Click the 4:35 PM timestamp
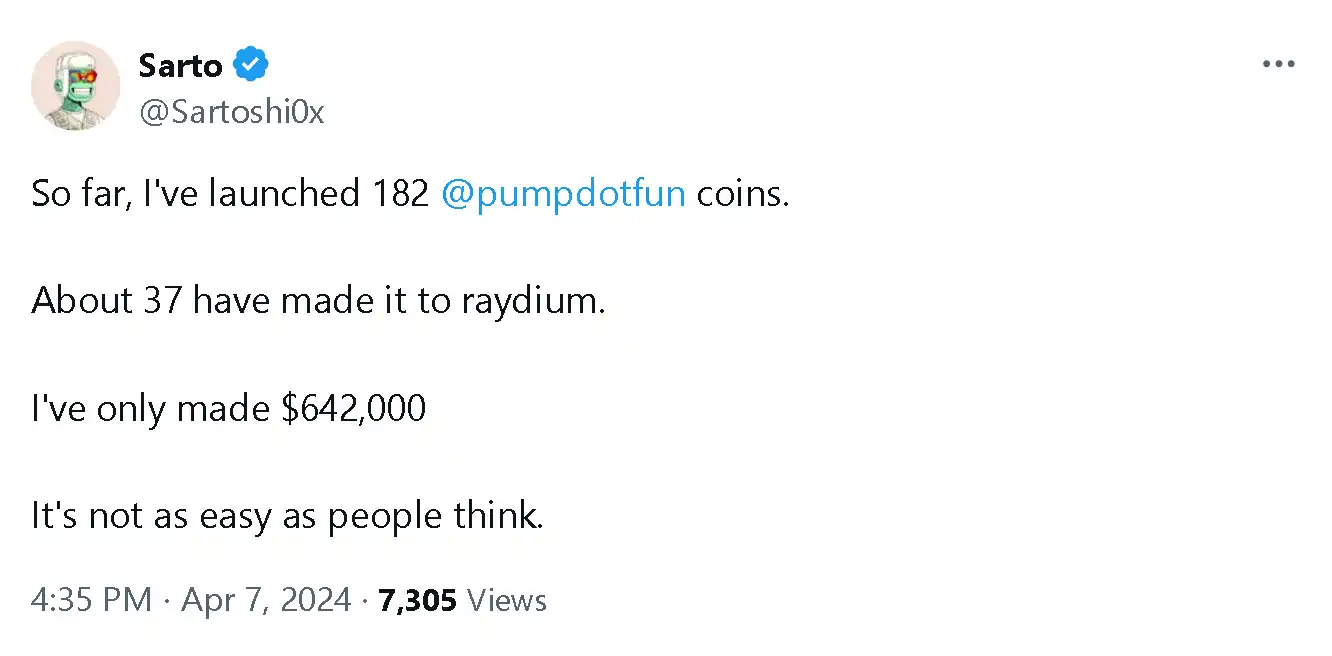The width and height of the screenshot is (1332, 656). (x=91, y=600)
